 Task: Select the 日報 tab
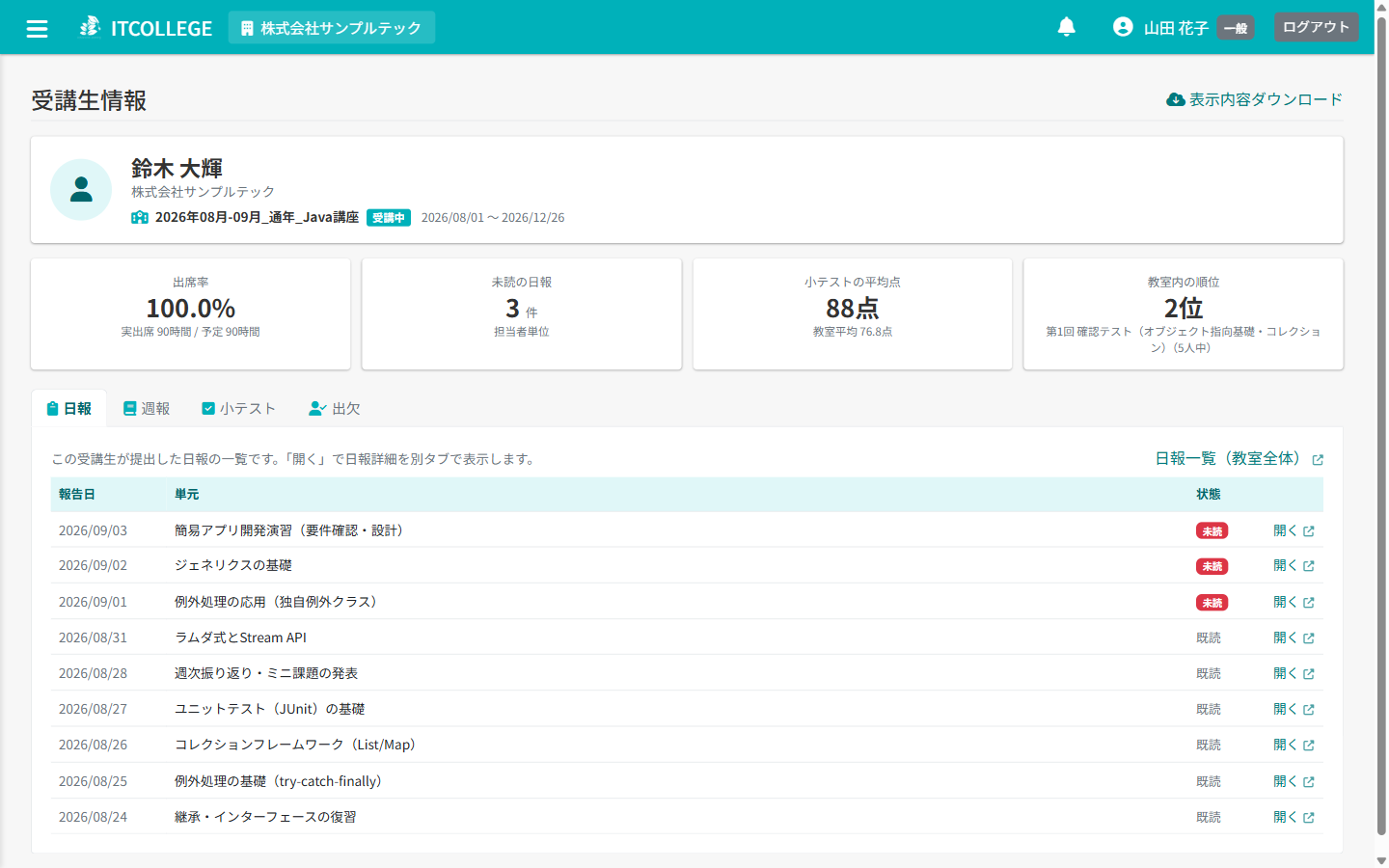tap(69, 409)
